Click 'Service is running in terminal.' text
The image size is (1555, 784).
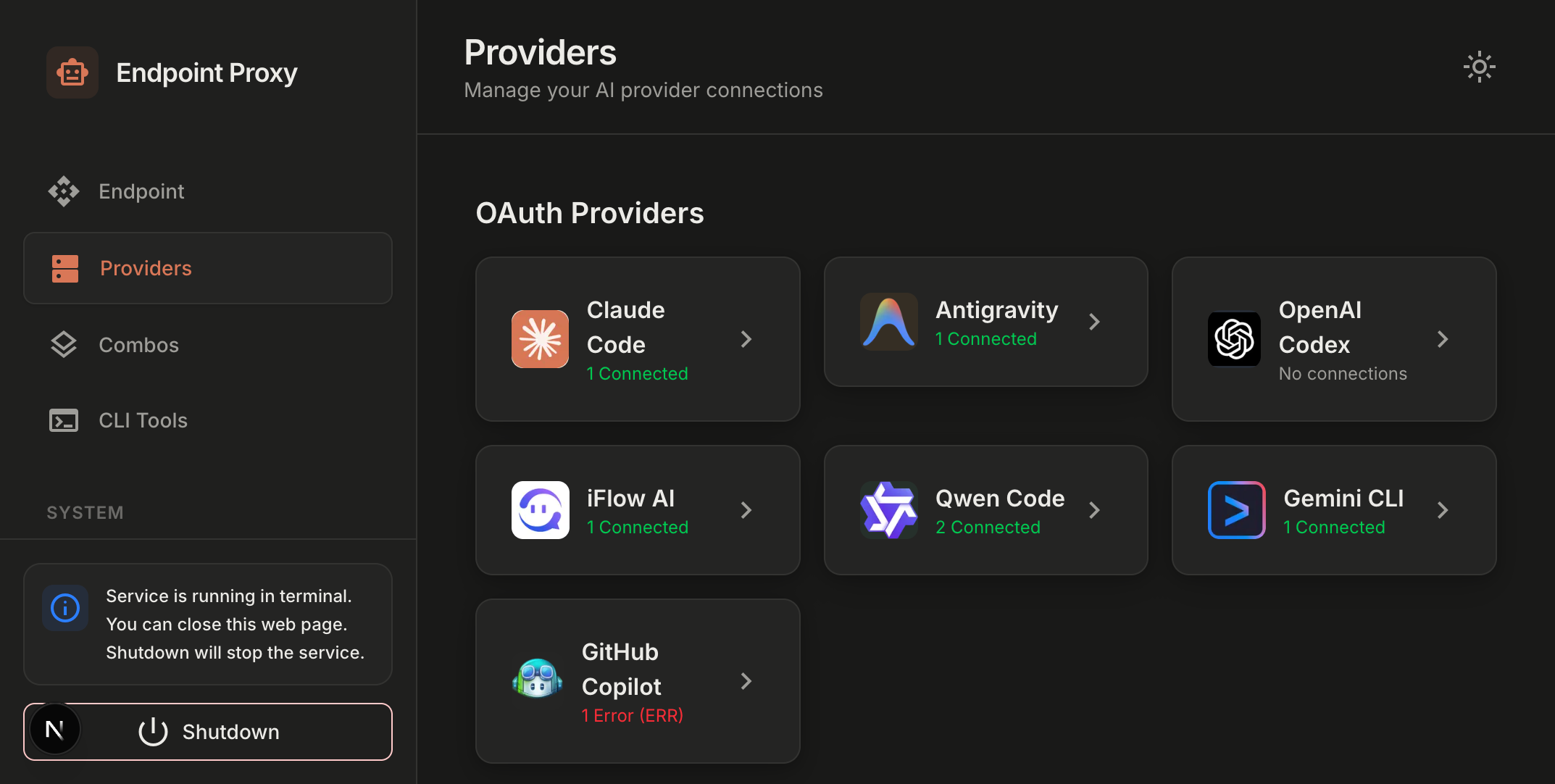[229, 596]
